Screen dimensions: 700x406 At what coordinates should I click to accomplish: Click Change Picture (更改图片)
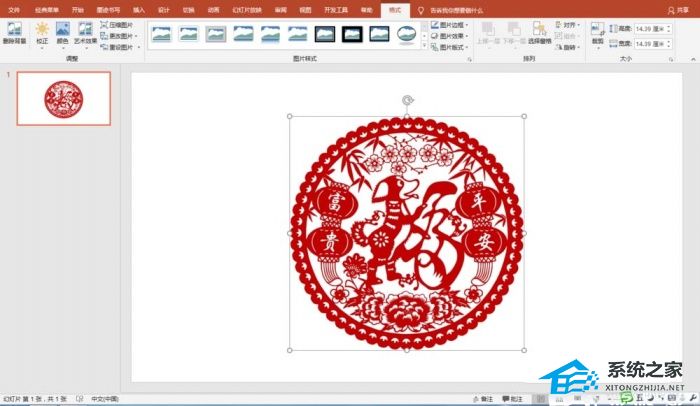tap(119, 36)
